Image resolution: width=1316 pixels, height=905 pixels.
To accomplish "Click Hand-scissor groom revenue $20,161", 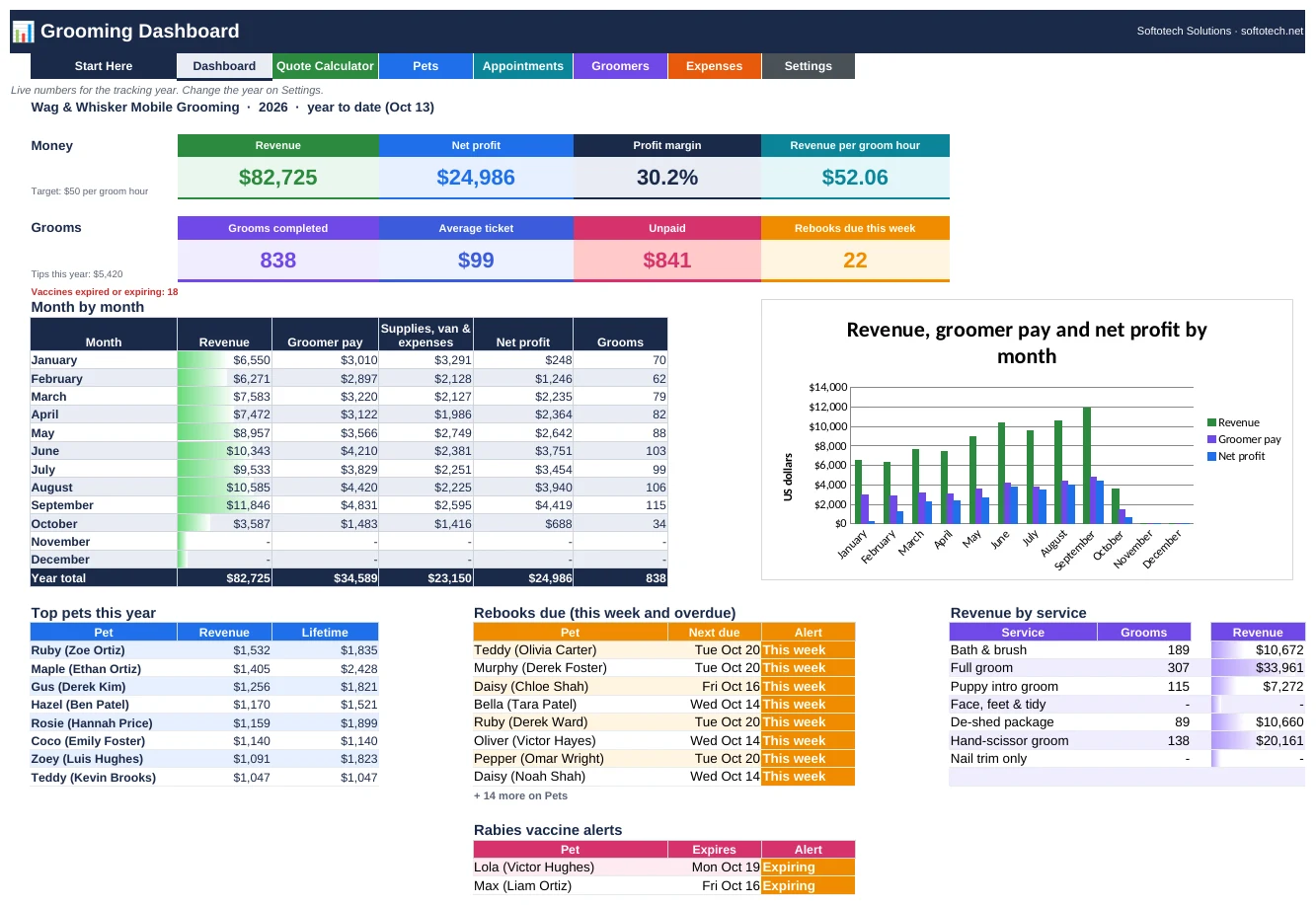I will click(1258, 741).
